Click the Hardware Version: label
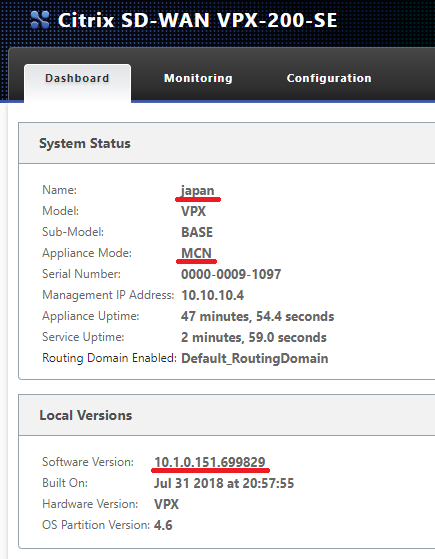Image resolution: width=435 pixels, height=559 pixels. (90, 504)
